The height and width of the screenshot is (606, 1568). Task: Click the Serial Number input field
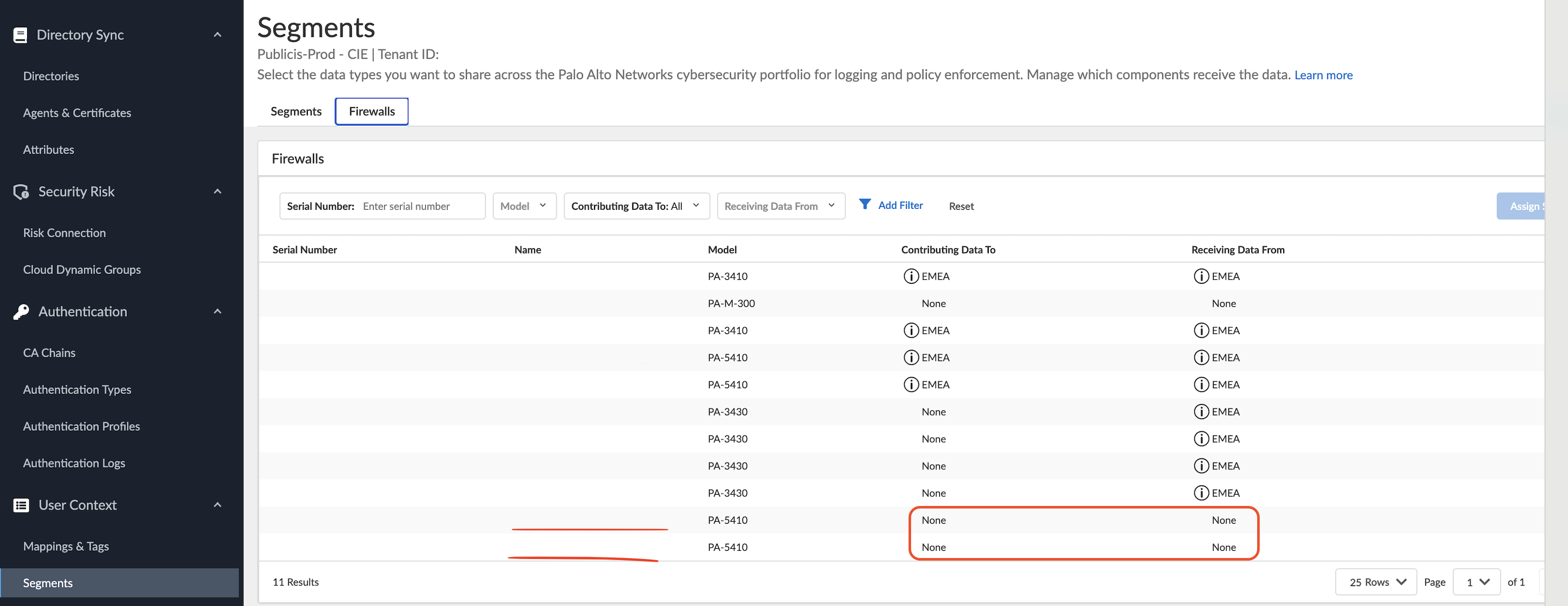click(420, 206)
